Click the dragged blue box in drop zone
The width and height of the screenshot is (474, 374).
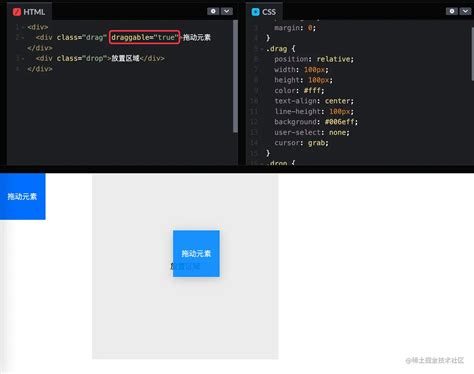(196, 253)
